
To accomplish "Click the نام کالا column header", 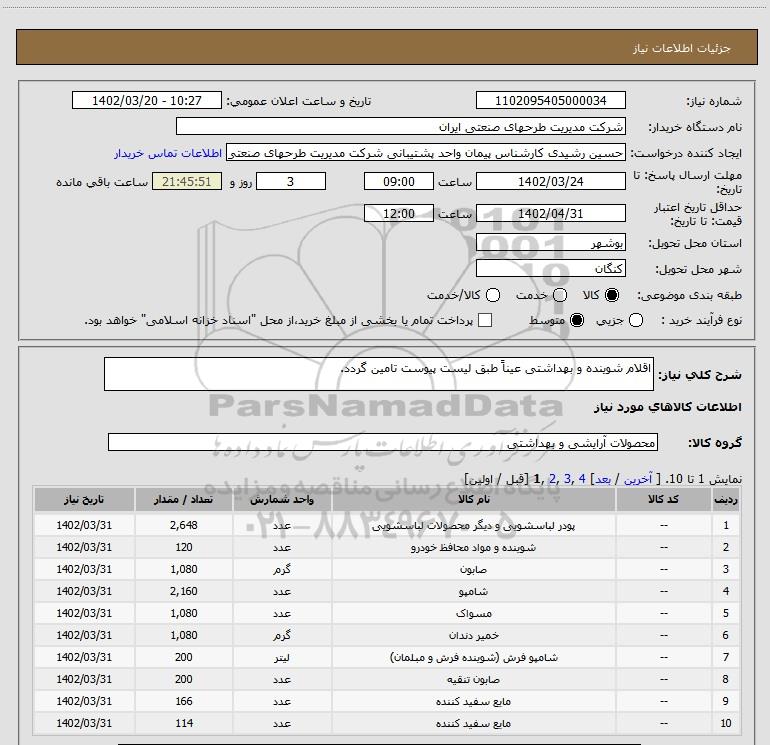I will point(473,499).
